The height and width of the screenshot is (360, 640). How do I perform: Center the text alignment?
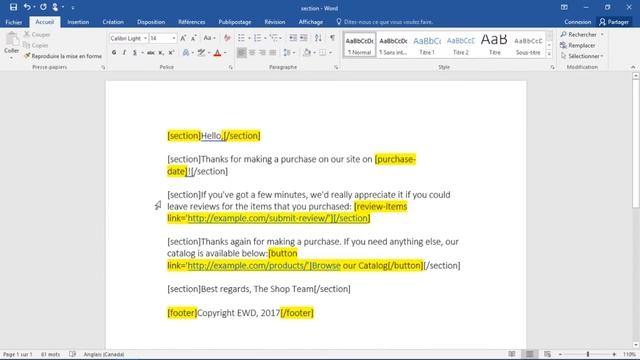pos(252,52)
